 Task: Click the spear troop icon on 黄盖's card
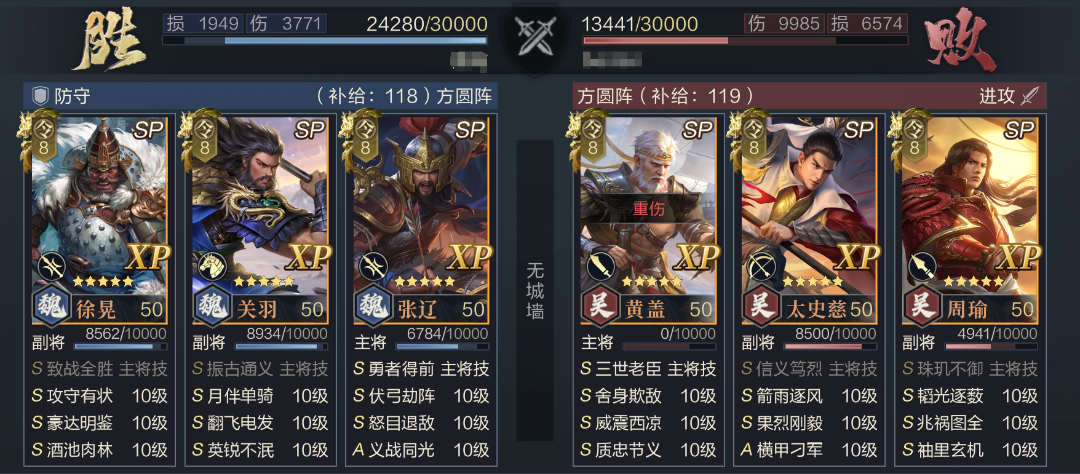[599, 267]
